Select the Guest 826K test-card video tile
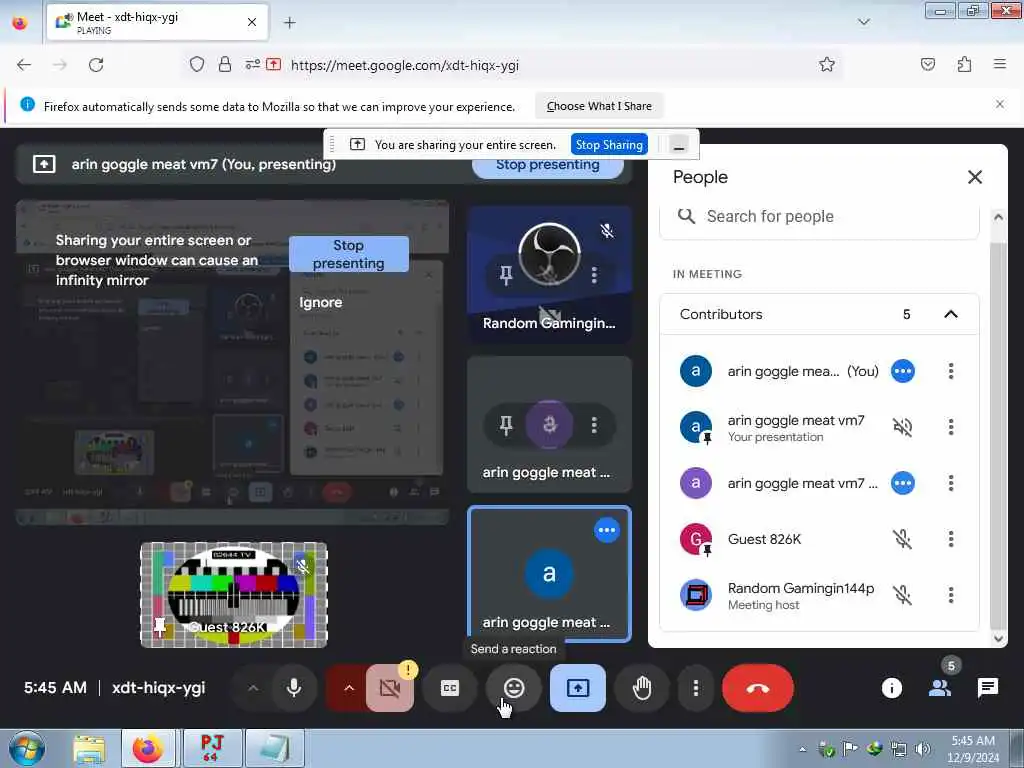1024x768 pixels. [234, 595]
